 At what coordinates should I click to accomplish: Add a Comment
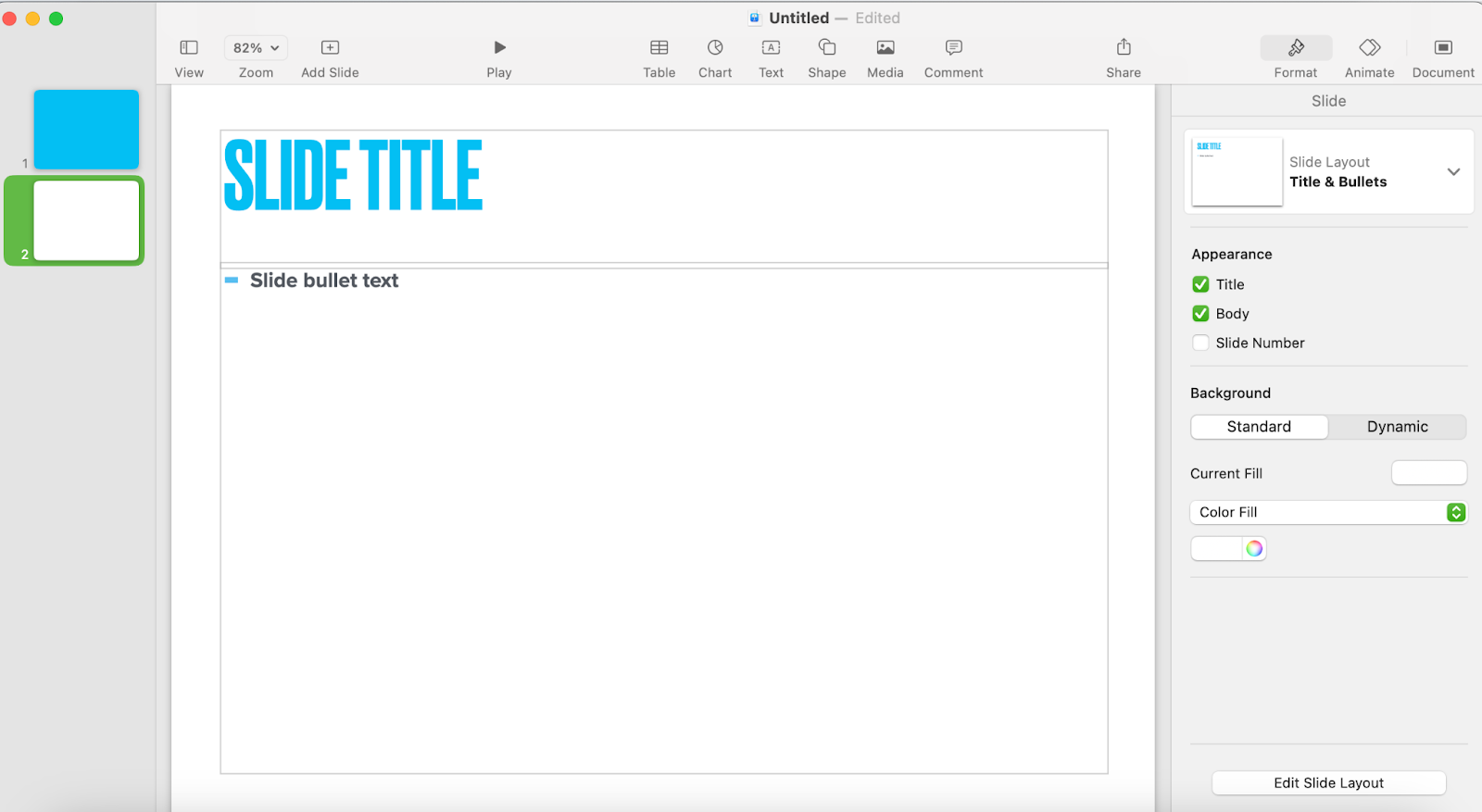coord(953,48)
